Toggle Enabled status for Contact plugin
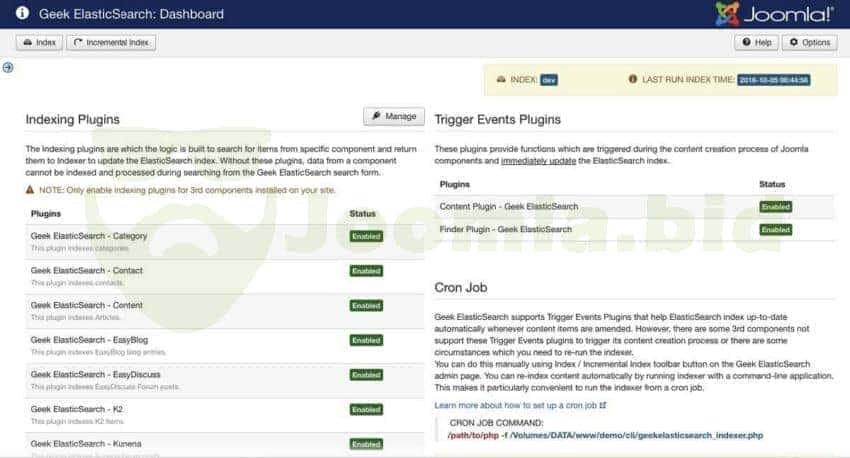The width and height of the screenshot is (850, 458). pos(366,271)
